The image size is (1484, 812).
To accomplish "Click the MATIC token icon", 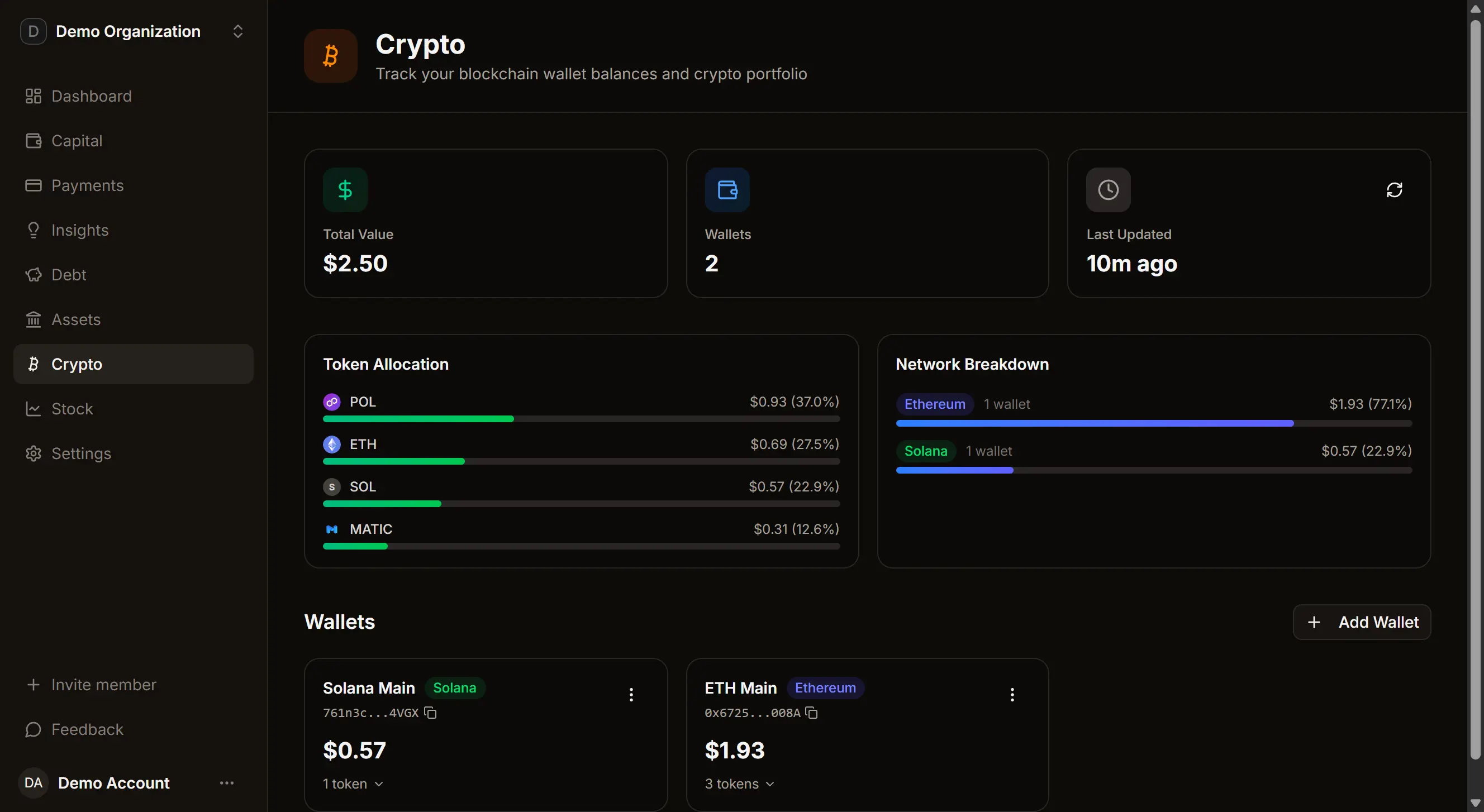I will [x=332, y=529].
